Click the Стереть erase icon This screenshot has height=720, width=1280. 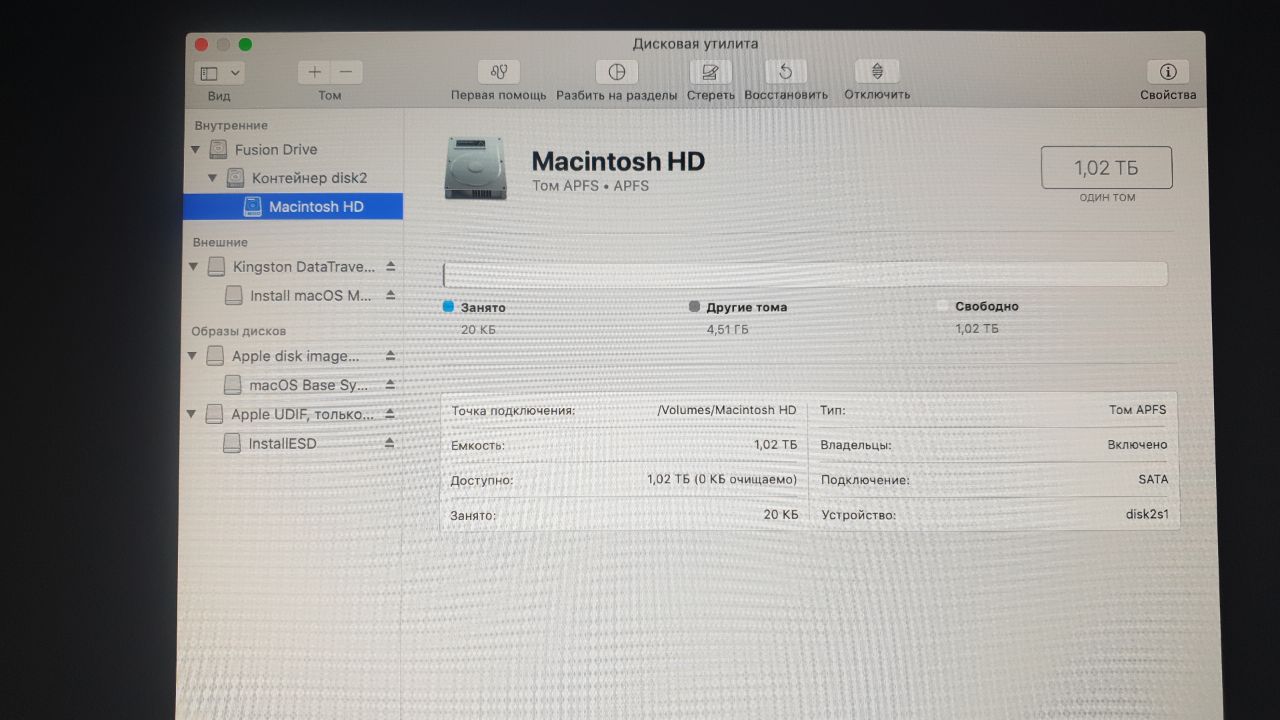coord(710,72)
